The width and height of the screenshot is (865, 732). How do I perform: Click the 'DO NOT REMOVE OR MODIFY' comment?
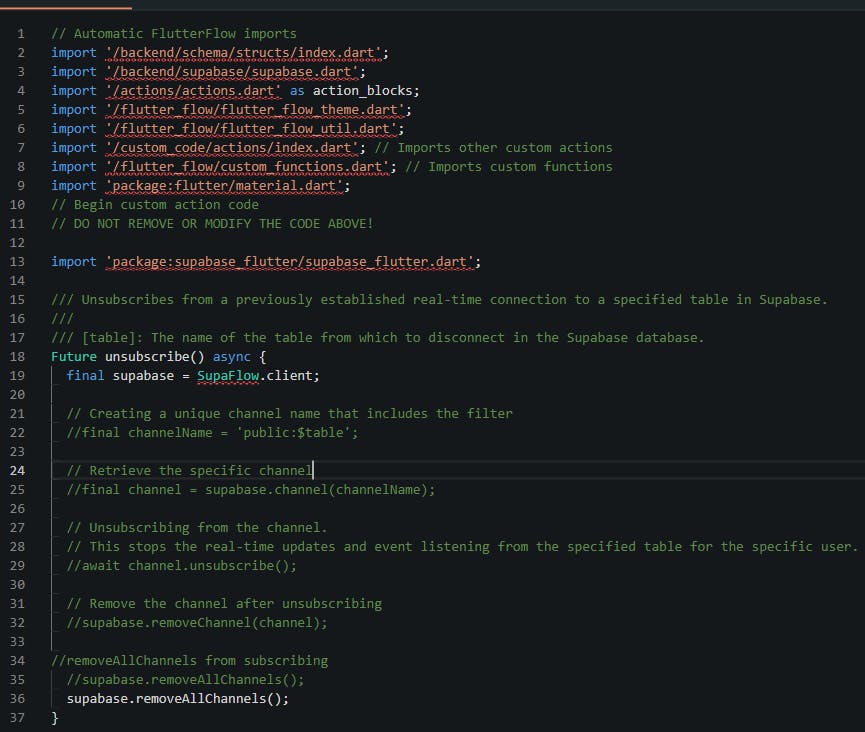tap(212, 223)
